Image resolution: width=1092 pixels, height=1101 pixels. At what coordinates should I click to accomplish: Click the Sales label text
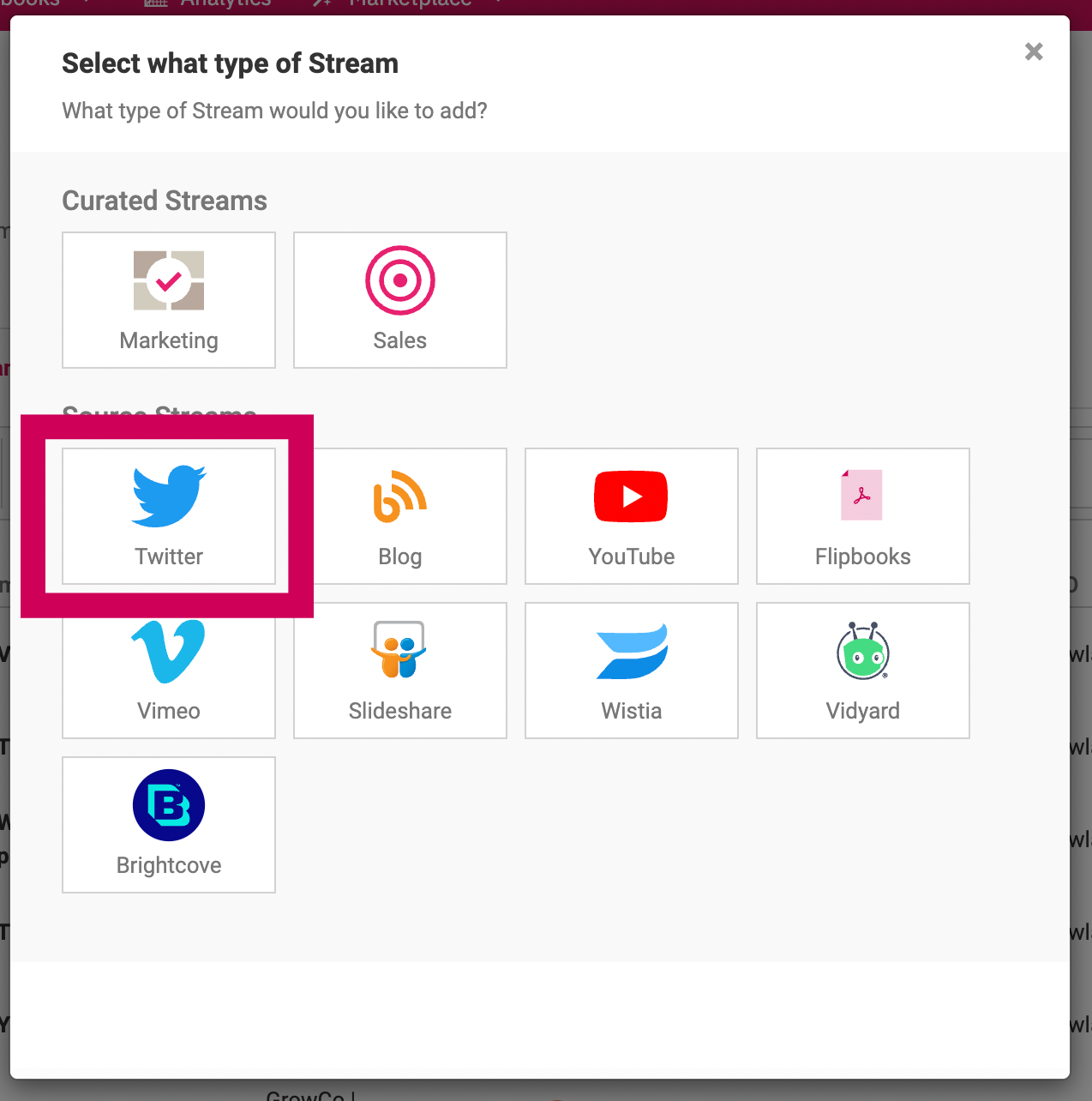click(x=400, y=340)
